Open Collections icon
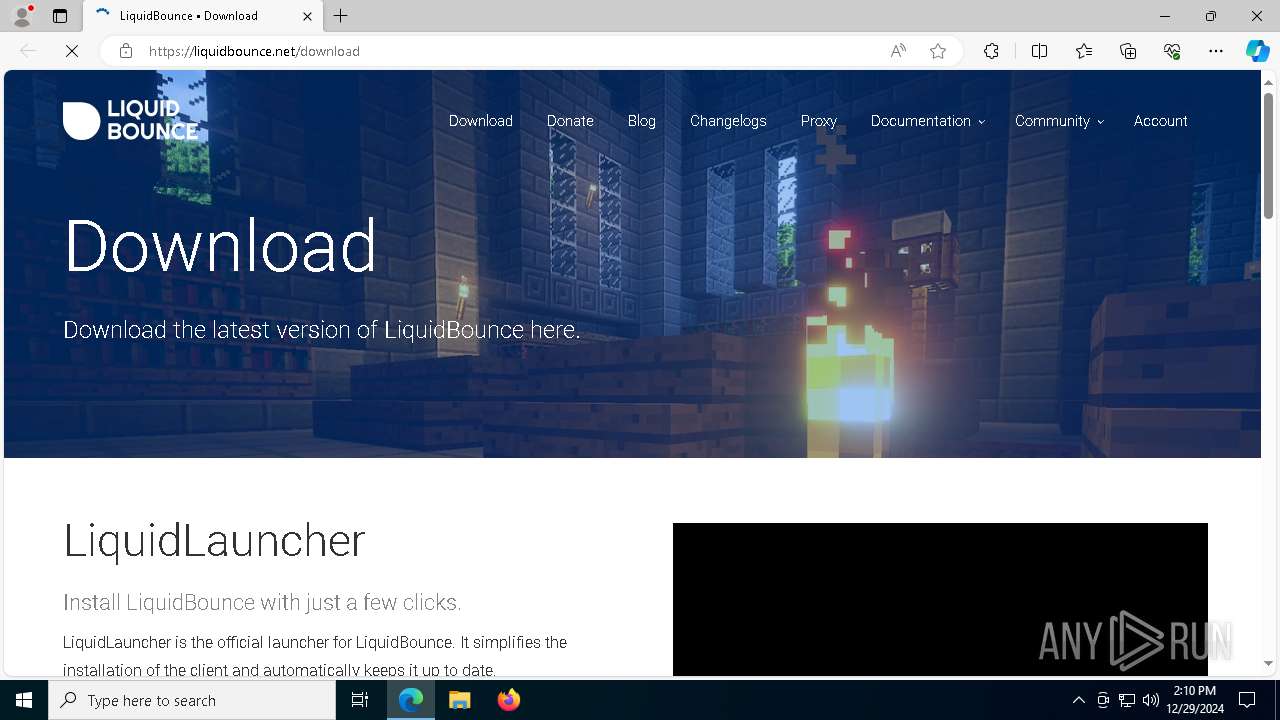The width and height of the screenshot is (1280, 720). 1128,51
